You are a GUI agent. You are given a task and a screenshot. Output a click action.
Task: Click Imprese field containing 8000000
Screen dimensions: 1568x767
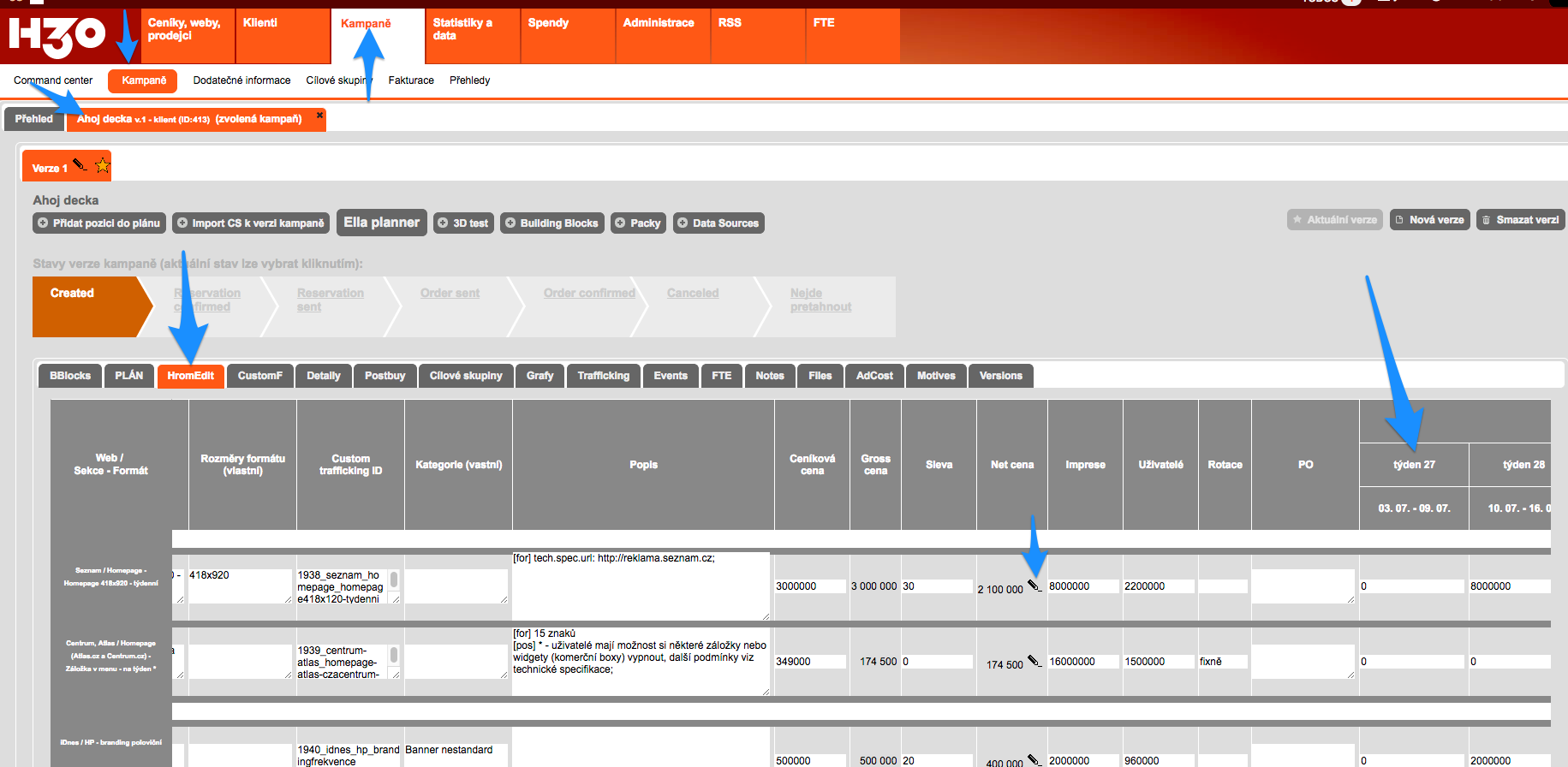[1082, 586]
